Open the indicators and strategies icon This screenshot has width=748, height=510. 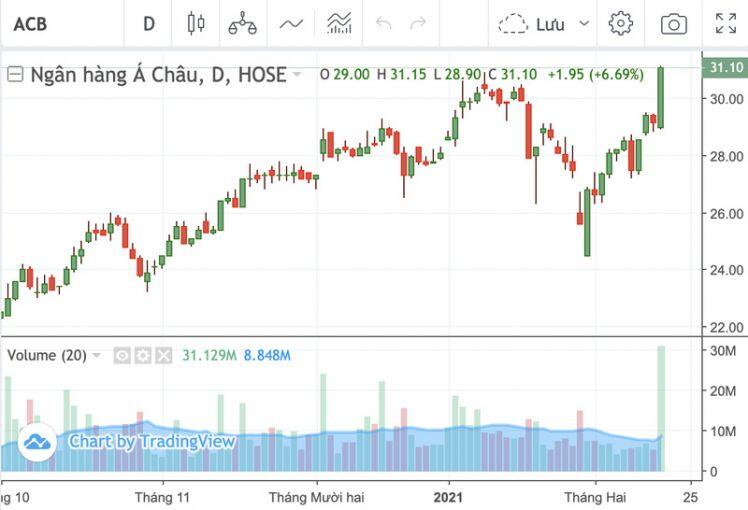[x=339, y=23]
